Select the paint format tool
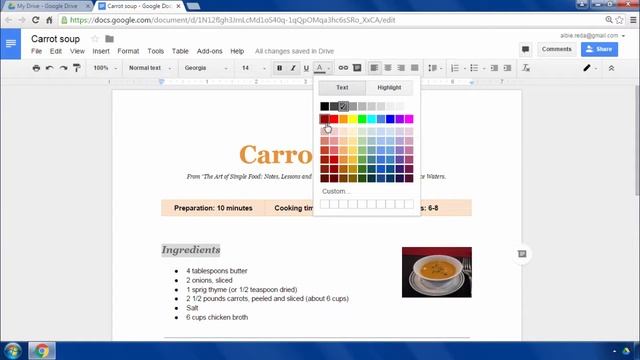The height and width of the screenshot is (360, 640). [77, 68]
